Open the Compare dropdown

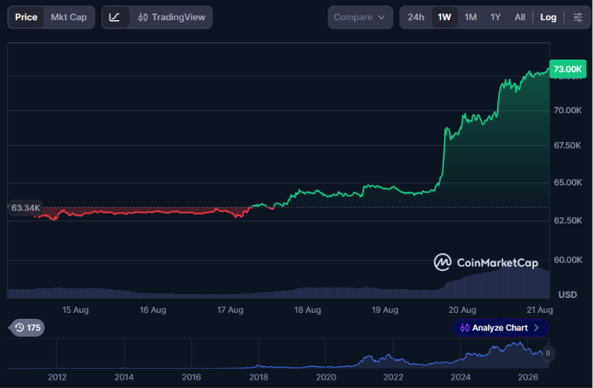point(360,17)
